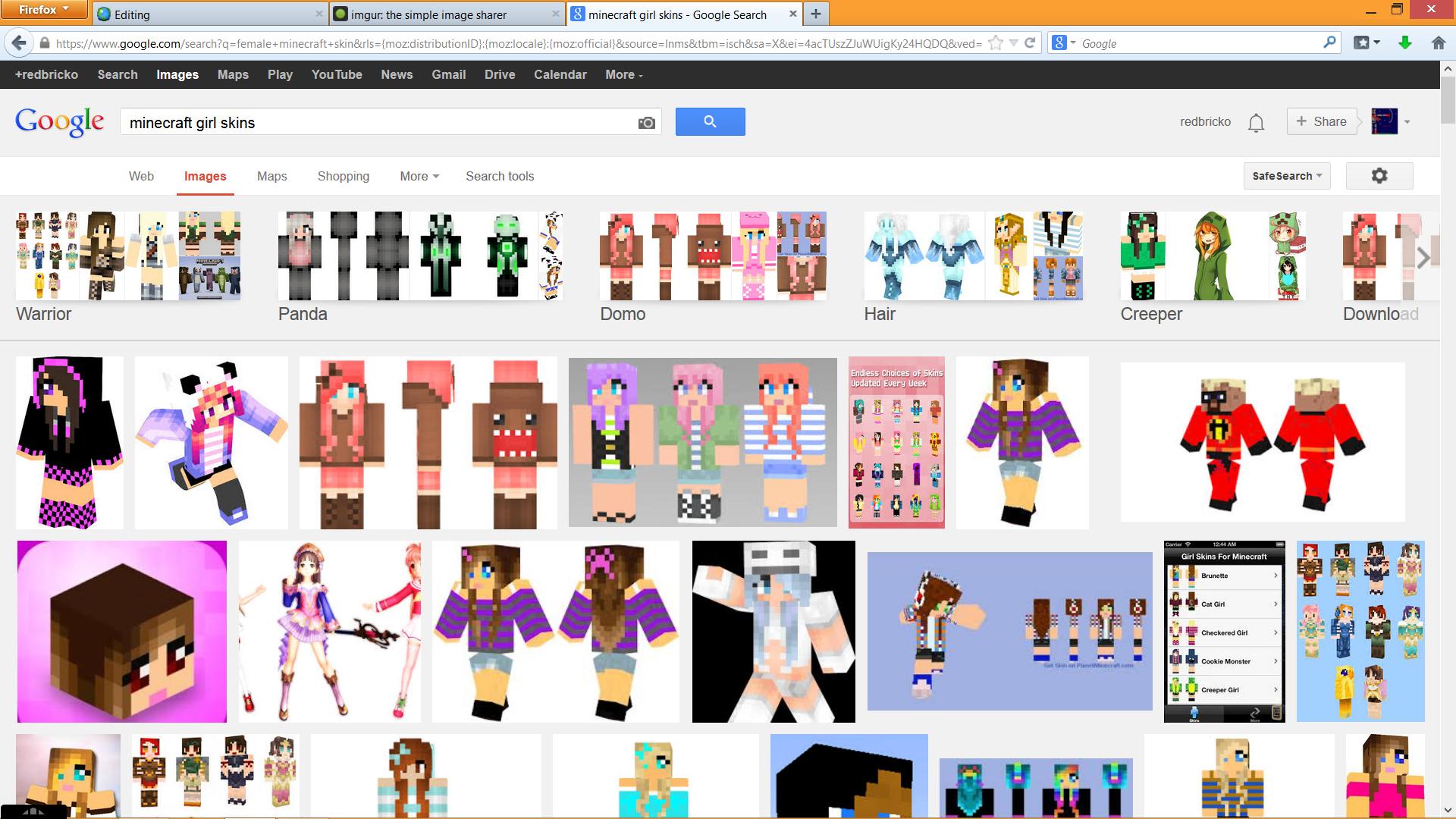Screen dimensions: 1456x819
Task: Open the account dropdown arrow next to avatar
Action: click(x=1407, y=122)
